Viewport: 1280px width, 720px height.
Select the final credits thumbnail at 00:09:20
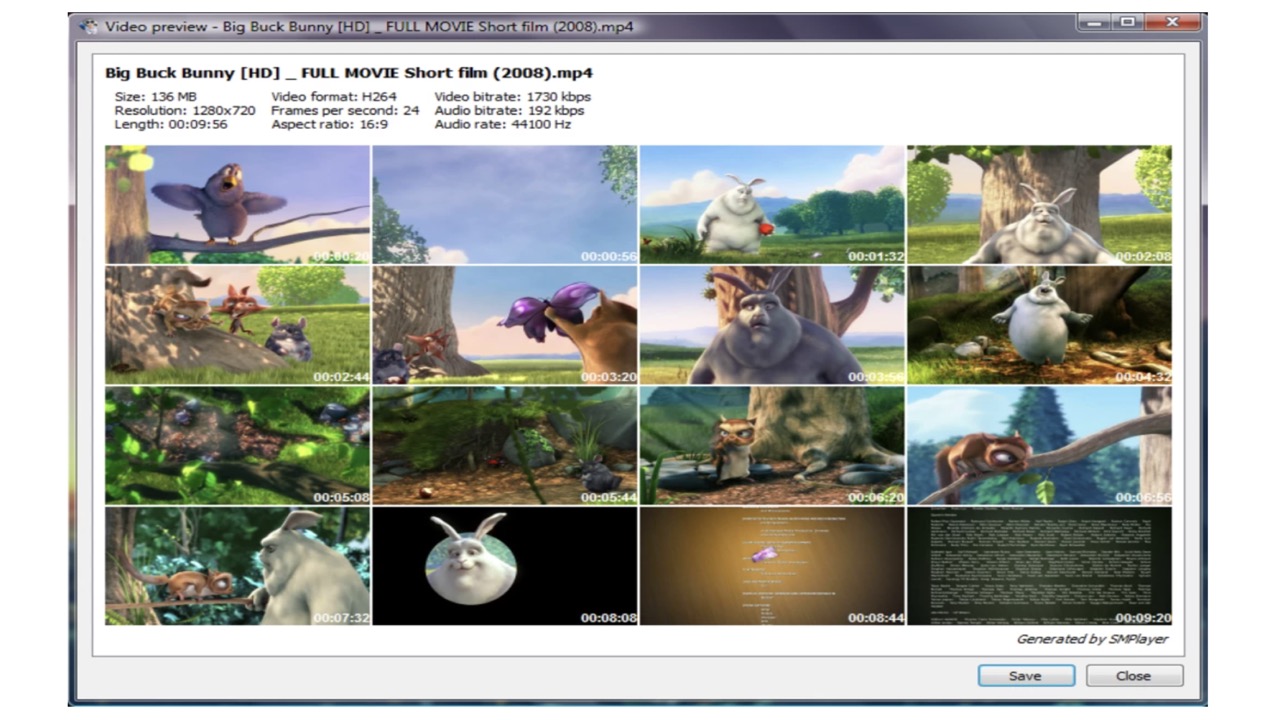[1039, 566]
